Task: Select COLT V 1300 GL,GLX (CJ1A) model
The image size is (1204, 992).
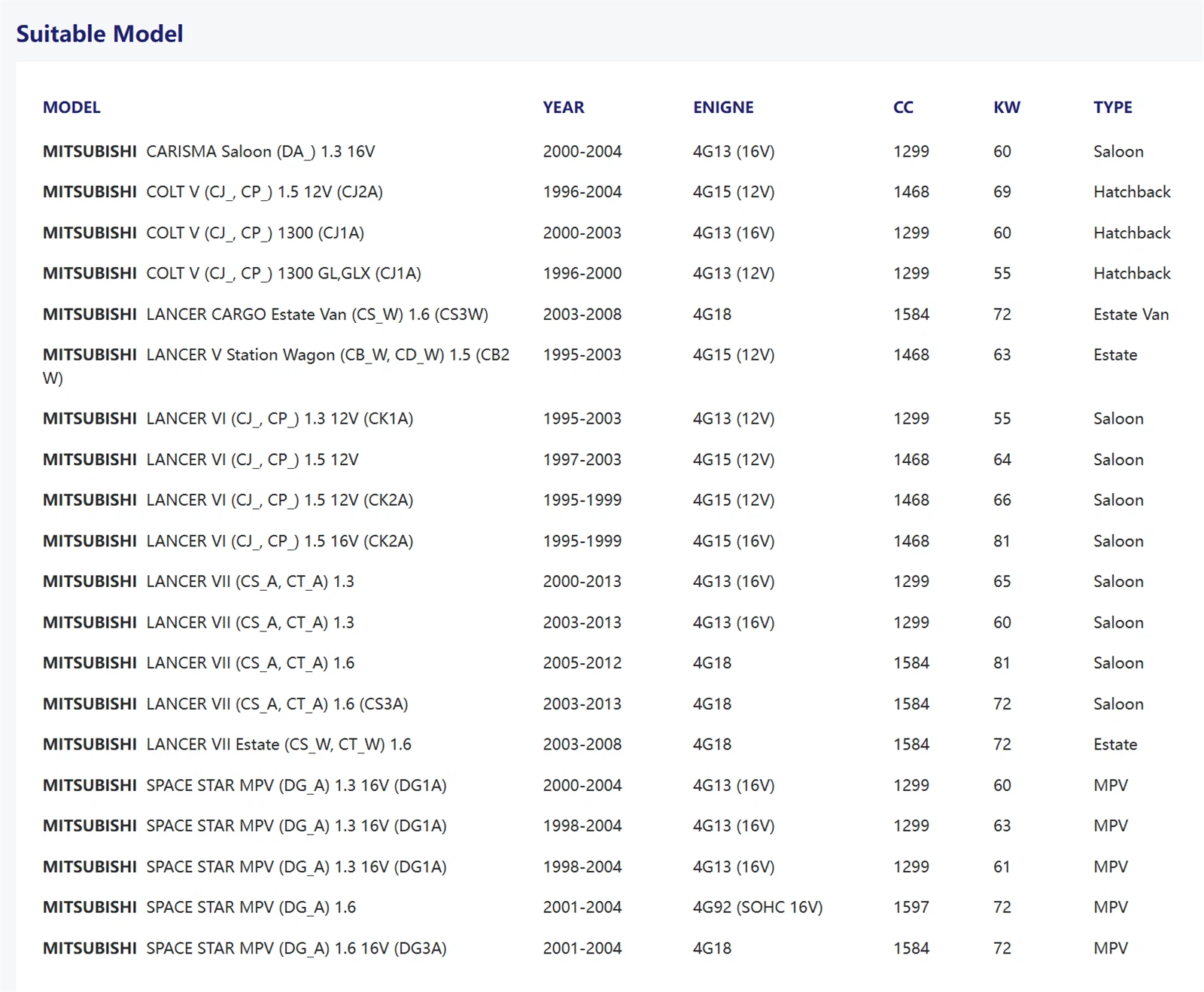Action: tap(232, 273)
